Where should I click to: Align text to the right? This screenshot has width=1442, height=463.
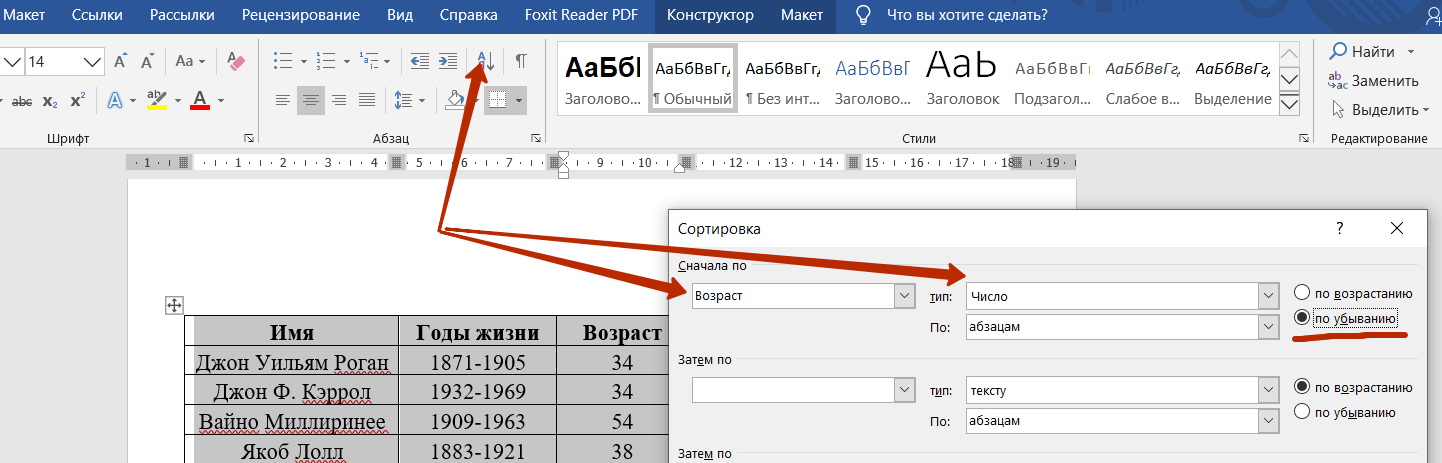coord(339,100)
